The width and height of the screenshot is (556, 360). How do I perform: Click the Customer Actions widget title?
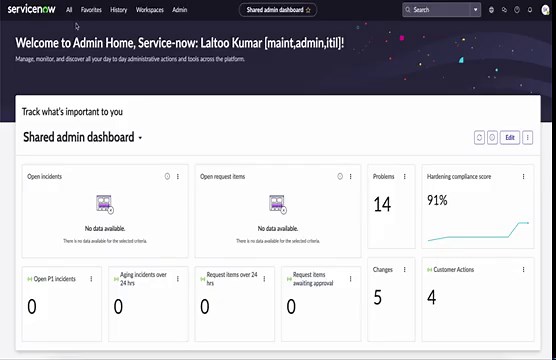click(x=454, y=270)
